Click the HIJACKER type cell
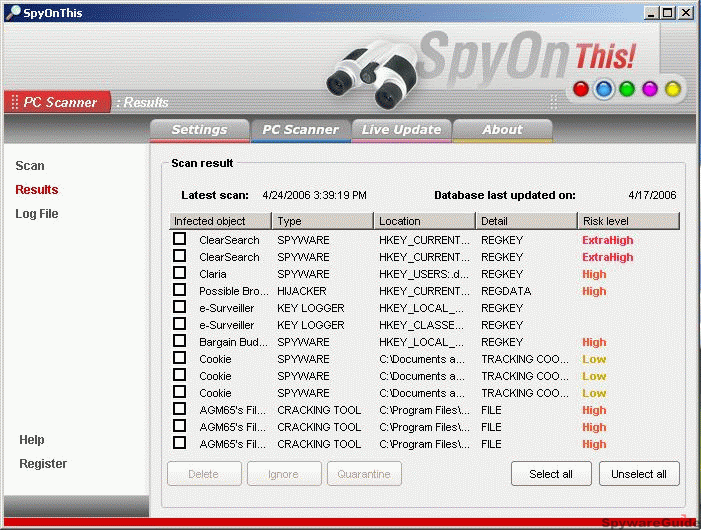 tap(302, 291)
